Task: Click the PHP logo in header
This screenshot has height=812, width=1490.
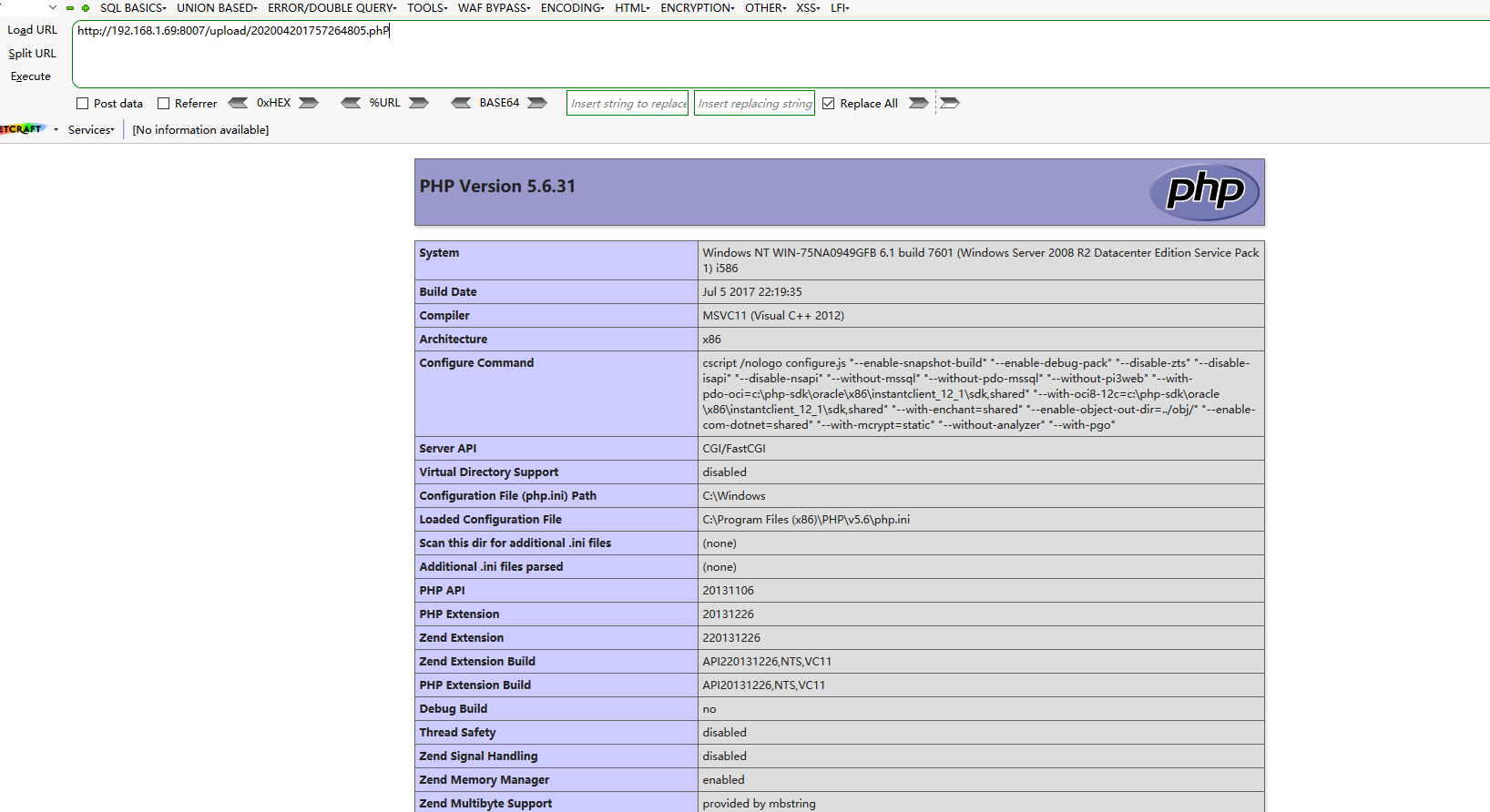Action: pyautogui.click(x=1204, y=191)
